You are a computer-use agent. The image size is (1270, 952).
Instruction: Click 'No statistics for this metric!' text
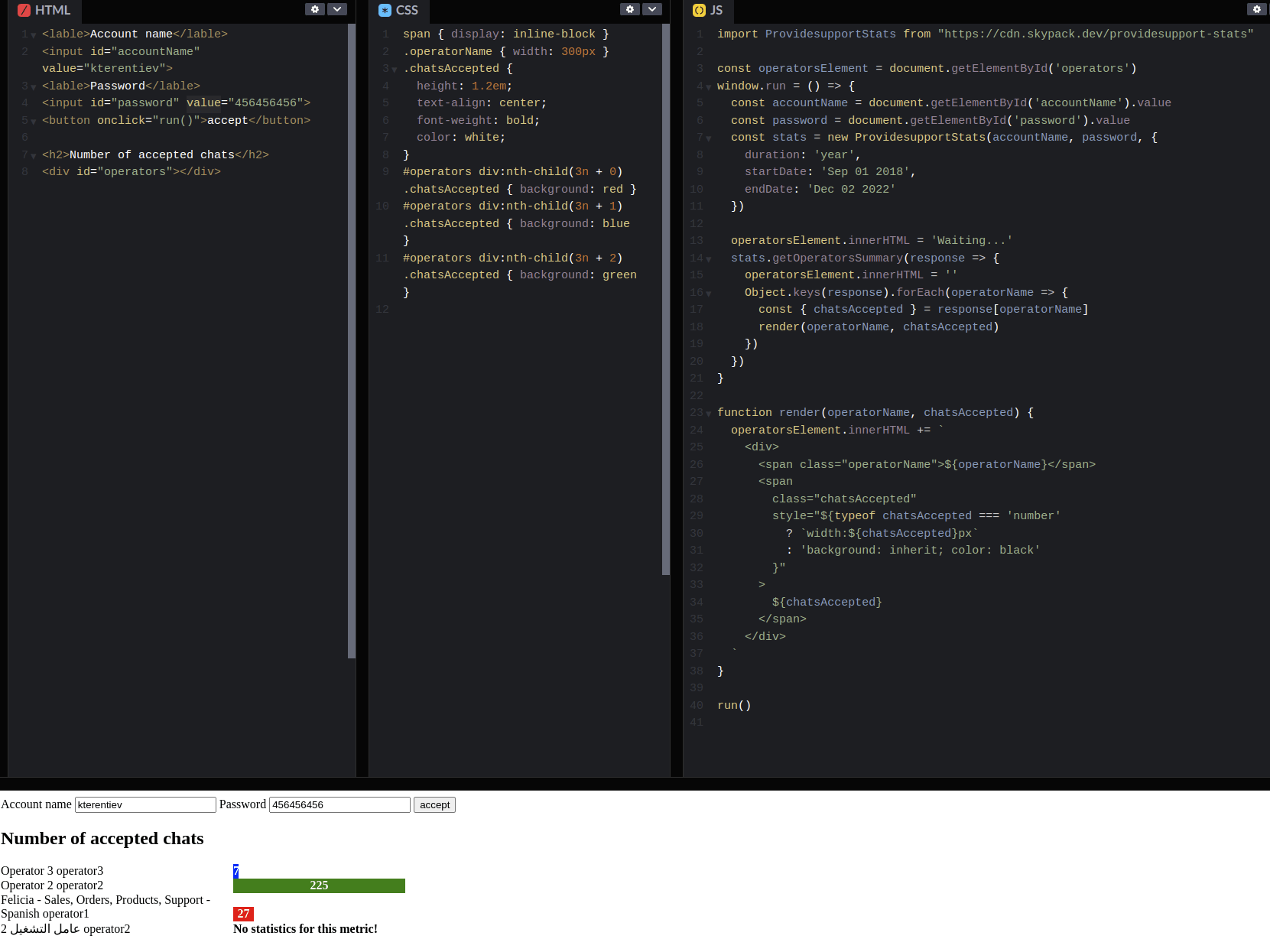point(305,929)
